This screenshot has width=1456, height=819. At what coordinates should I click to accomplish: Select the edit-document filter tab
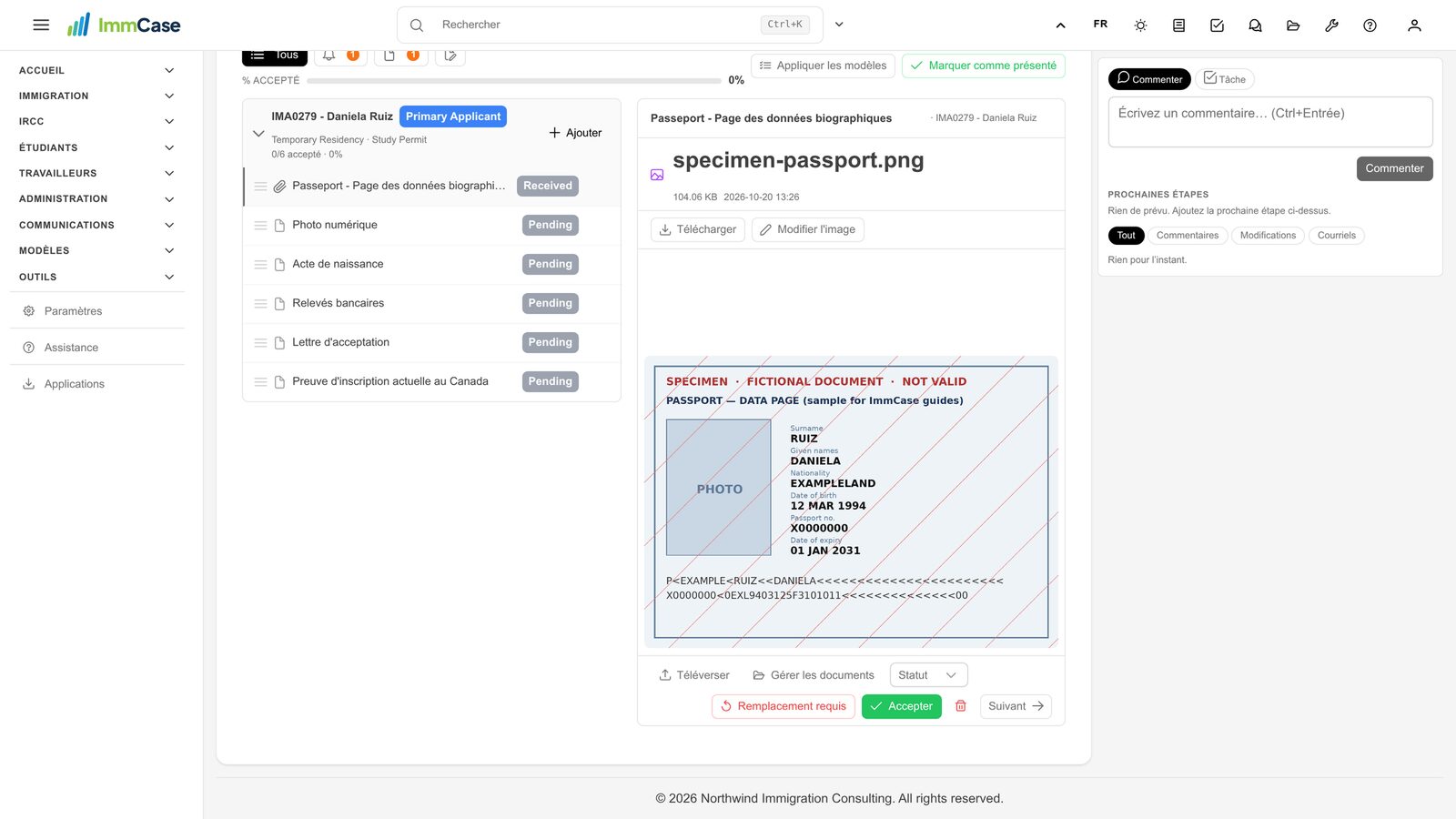pyautogui.click(x=450, y=56)
